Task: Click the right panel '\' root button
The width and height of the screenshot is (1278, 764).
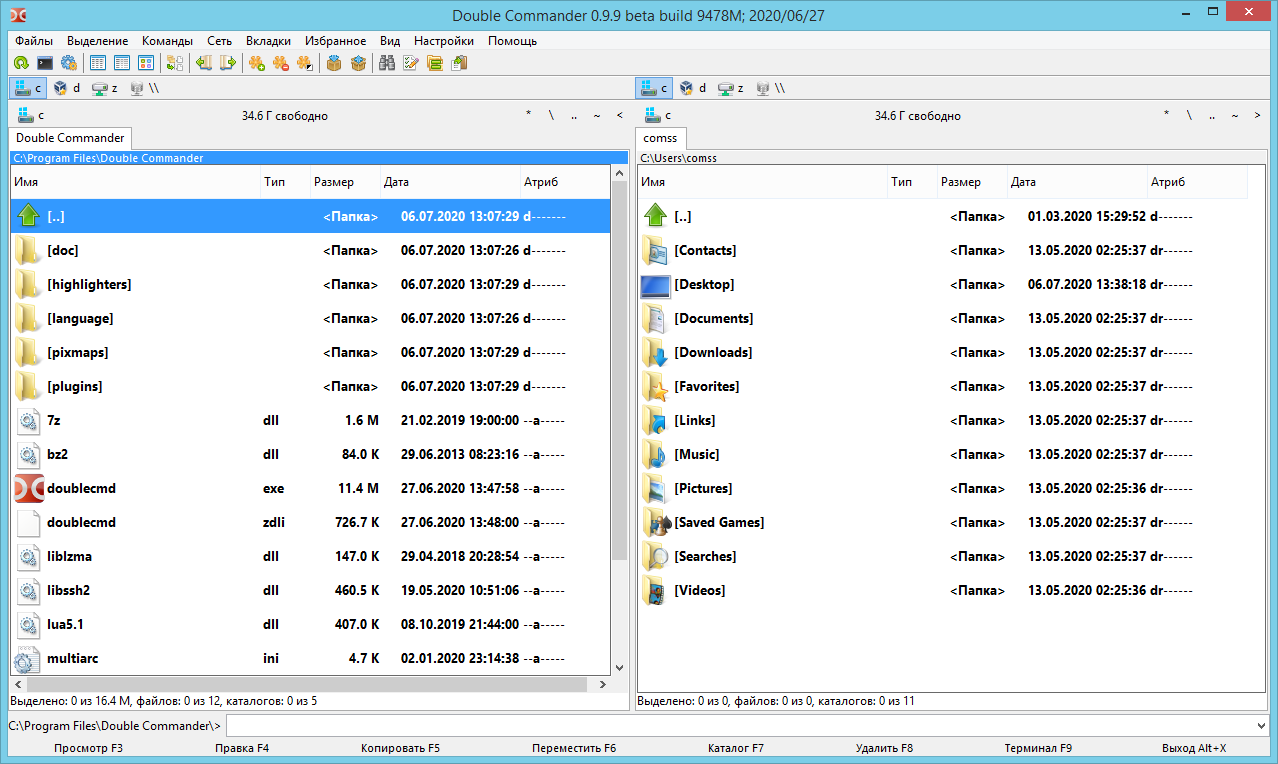Action: click(x=1189, y=115)
